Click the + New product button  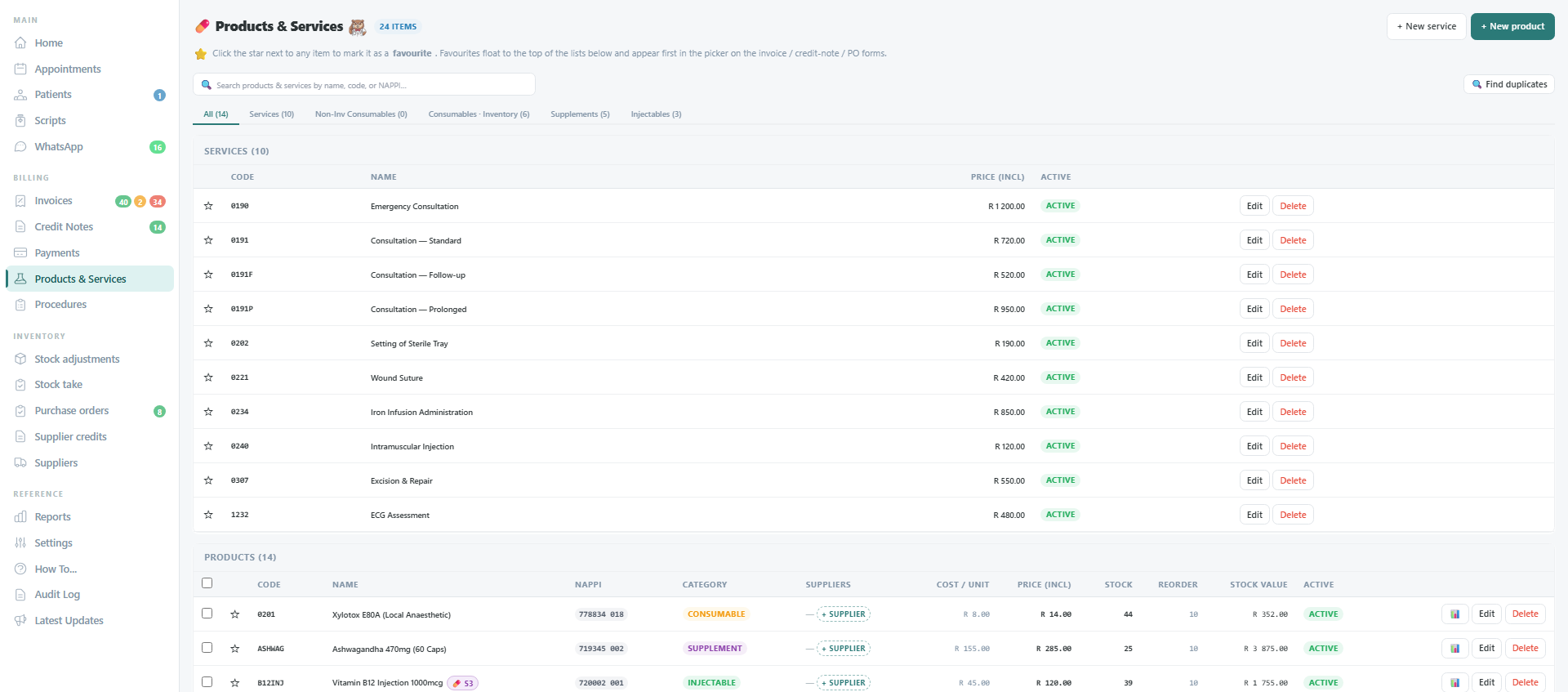point(1512,26)
